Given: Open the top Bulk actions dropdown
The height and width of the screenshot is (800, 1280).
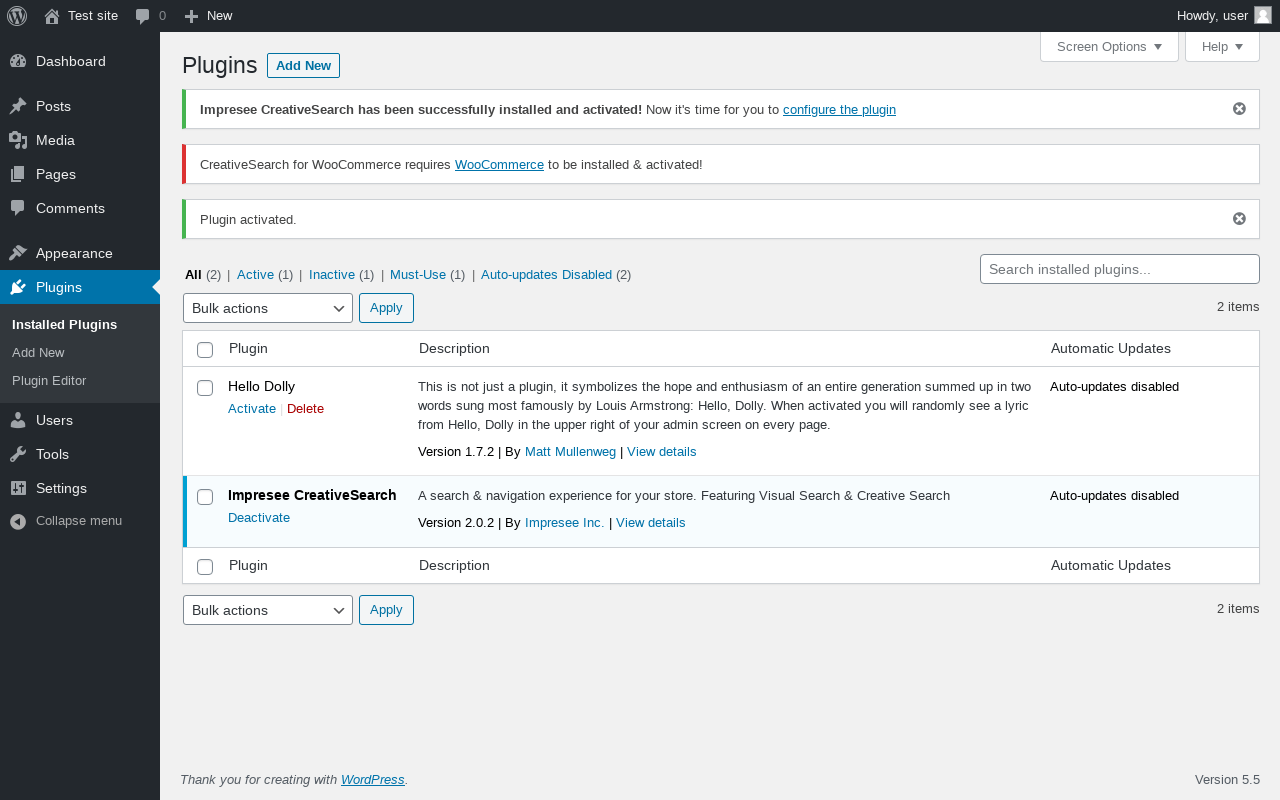Looking at the screenshot, I should 268,308.
